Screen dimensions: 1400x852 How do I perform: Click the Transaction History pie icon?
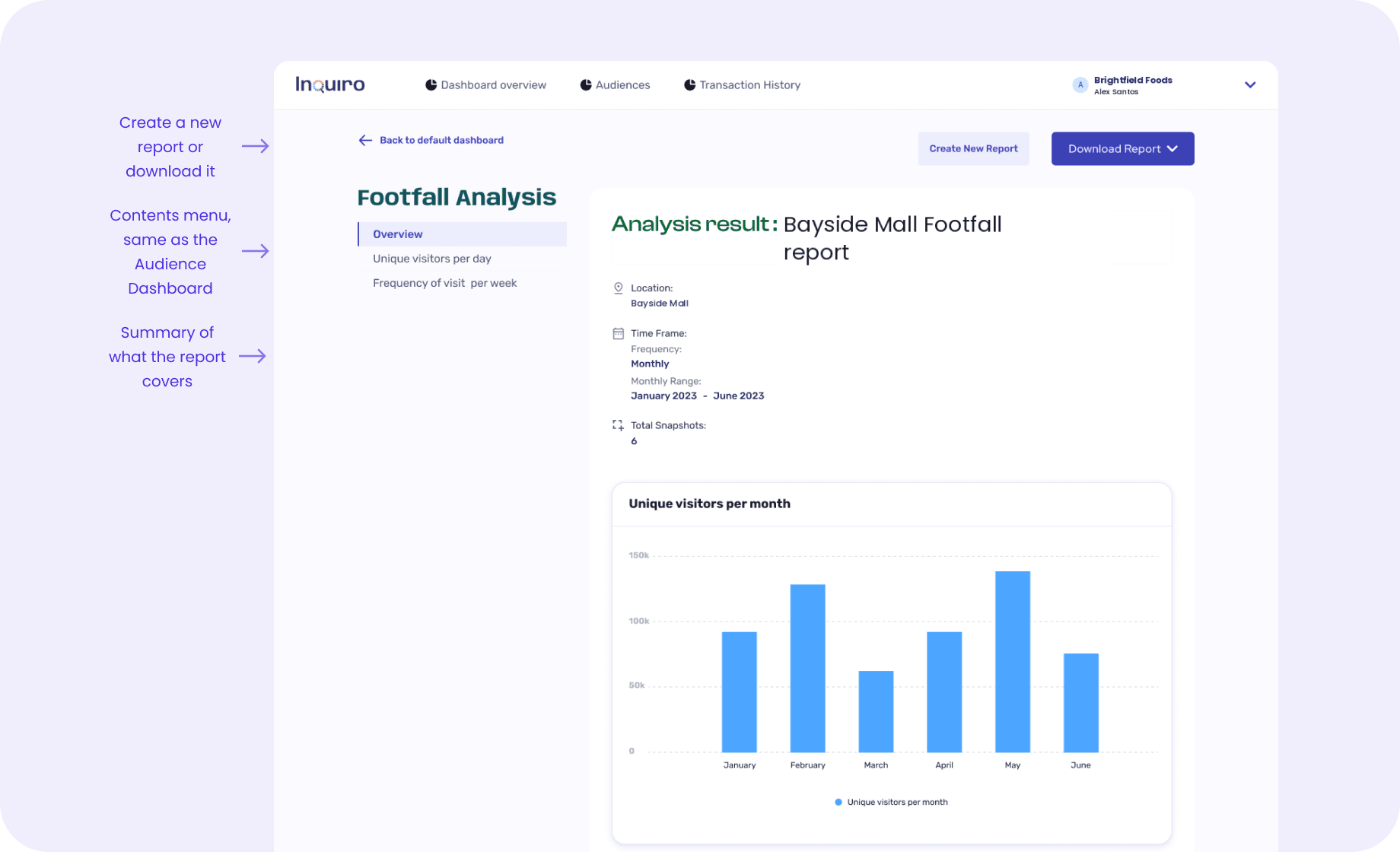coord(689,85)
